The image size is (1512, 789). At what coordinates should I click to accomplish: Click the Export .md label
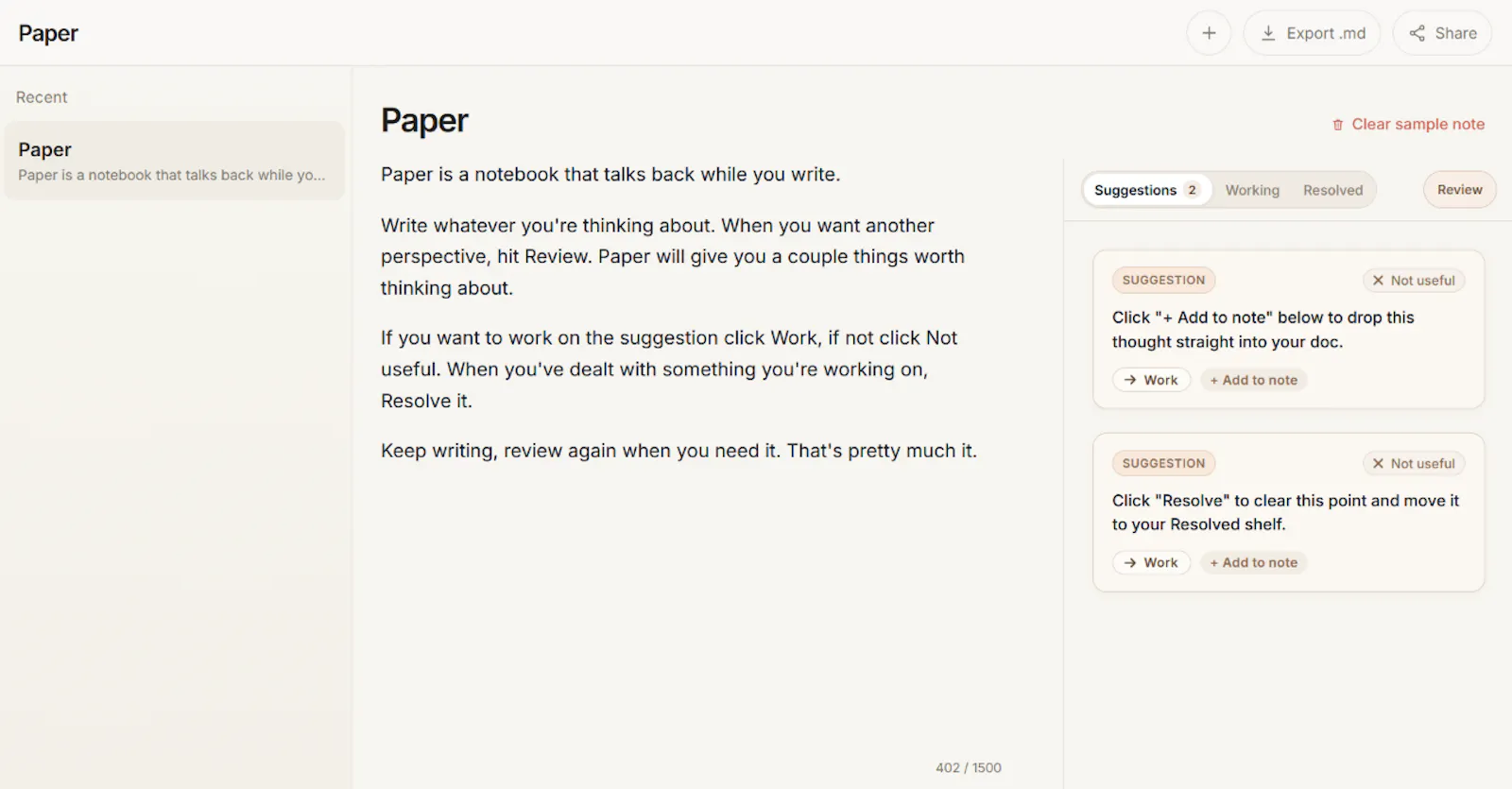pos(1326,33)
